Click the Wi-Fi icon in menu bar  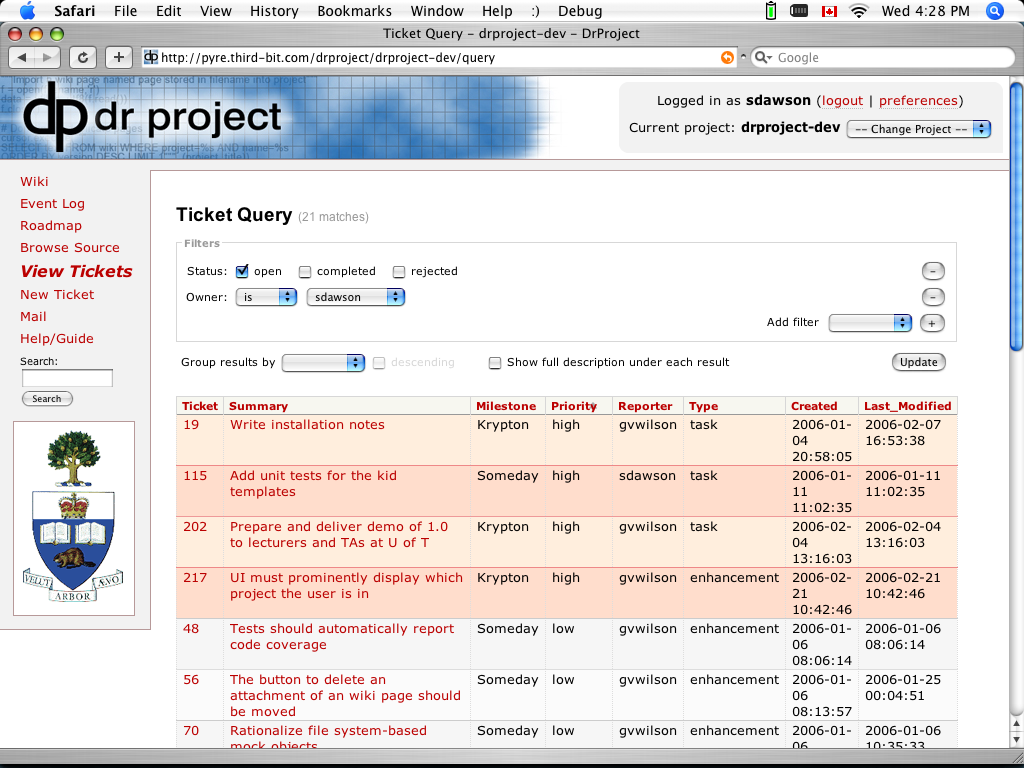[858, 11]
